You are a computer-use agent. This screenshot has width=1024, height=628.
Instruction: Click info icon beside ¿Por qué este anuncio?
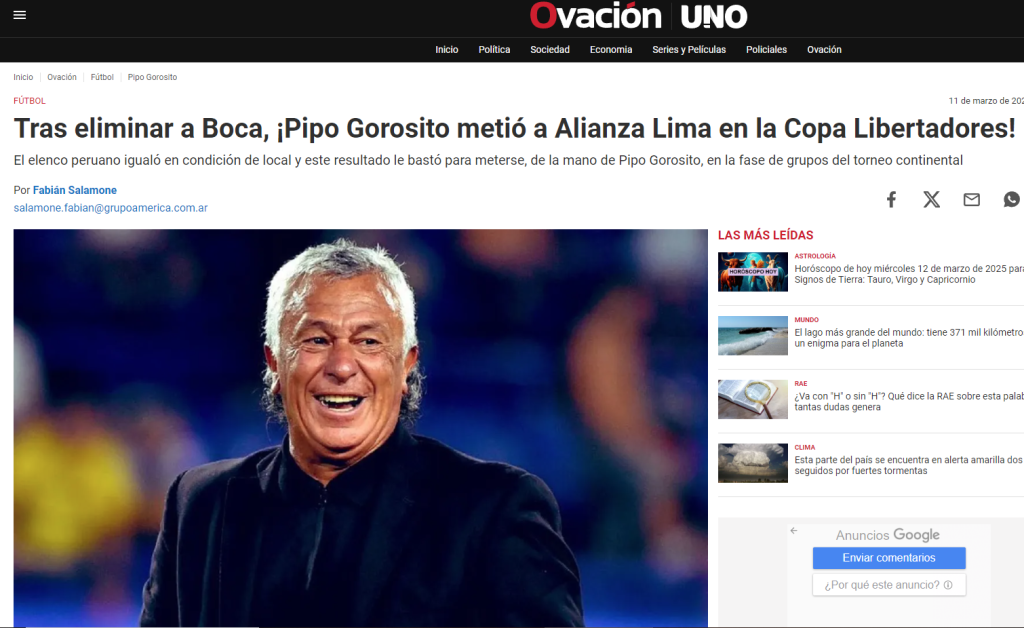tap(948, 585)
